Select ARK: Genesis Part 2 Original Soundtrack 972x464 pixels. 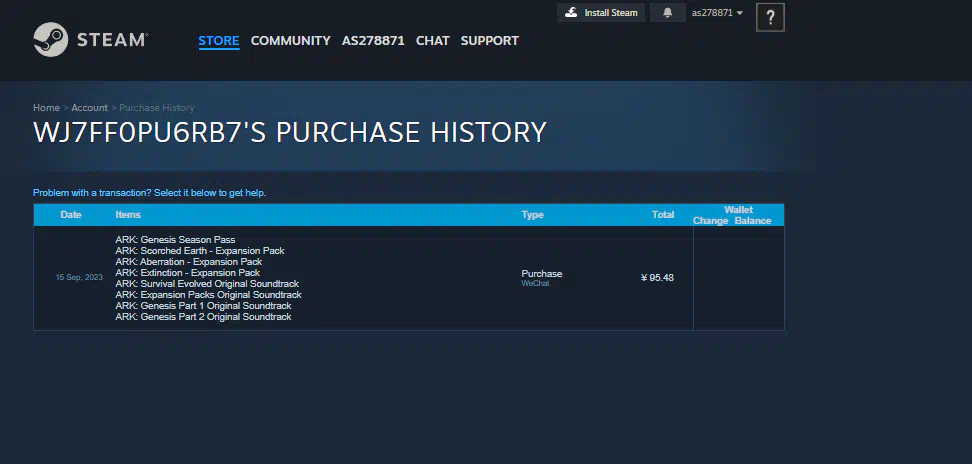click(x=203, y=317)
